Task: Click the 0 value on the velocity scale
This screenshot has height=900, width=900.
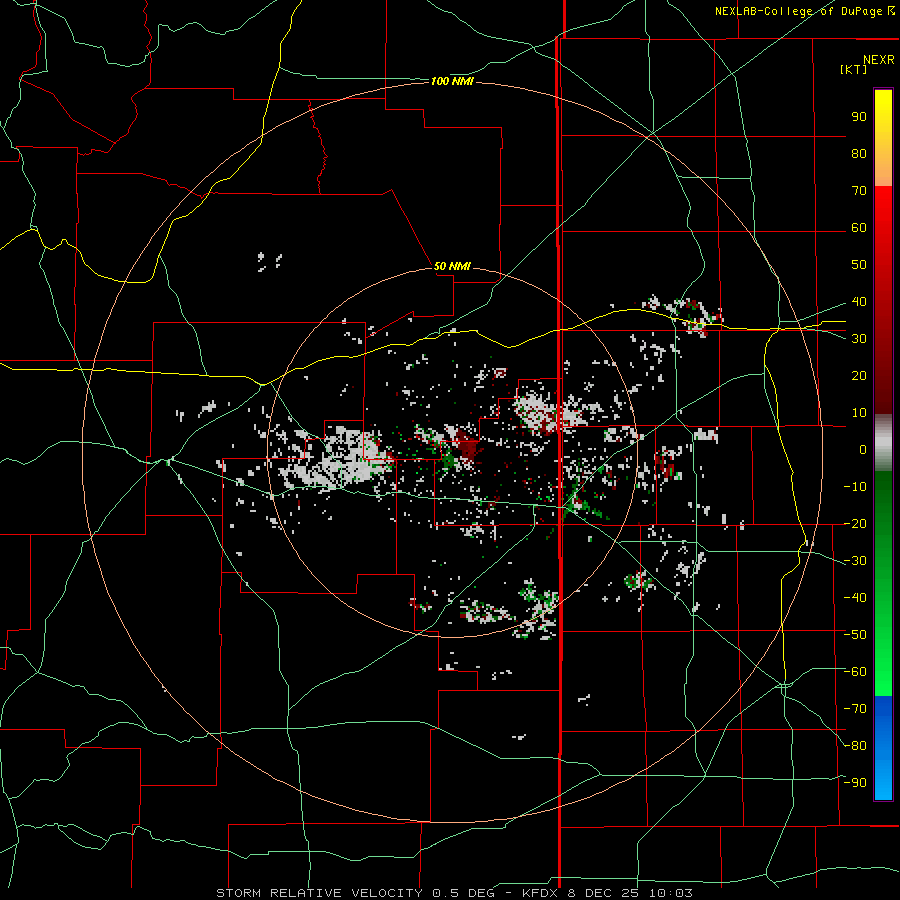Action: pyautogui.click(x=863, y=450)
